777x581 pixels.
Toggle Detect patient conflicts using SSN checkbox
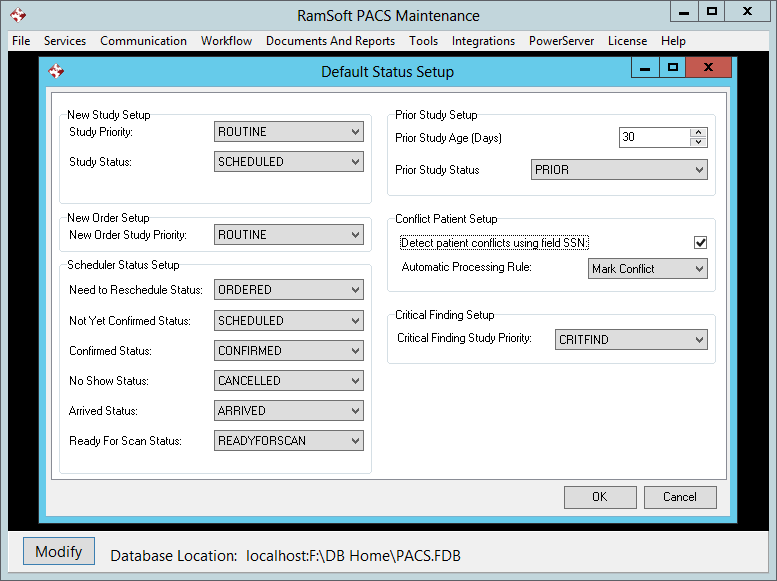(700, 243)
